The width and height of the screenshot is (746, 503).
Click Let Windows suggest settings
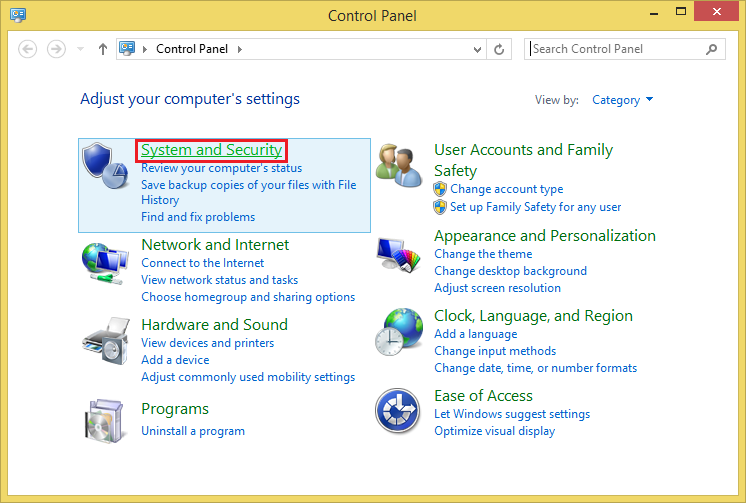coord(512,414)
